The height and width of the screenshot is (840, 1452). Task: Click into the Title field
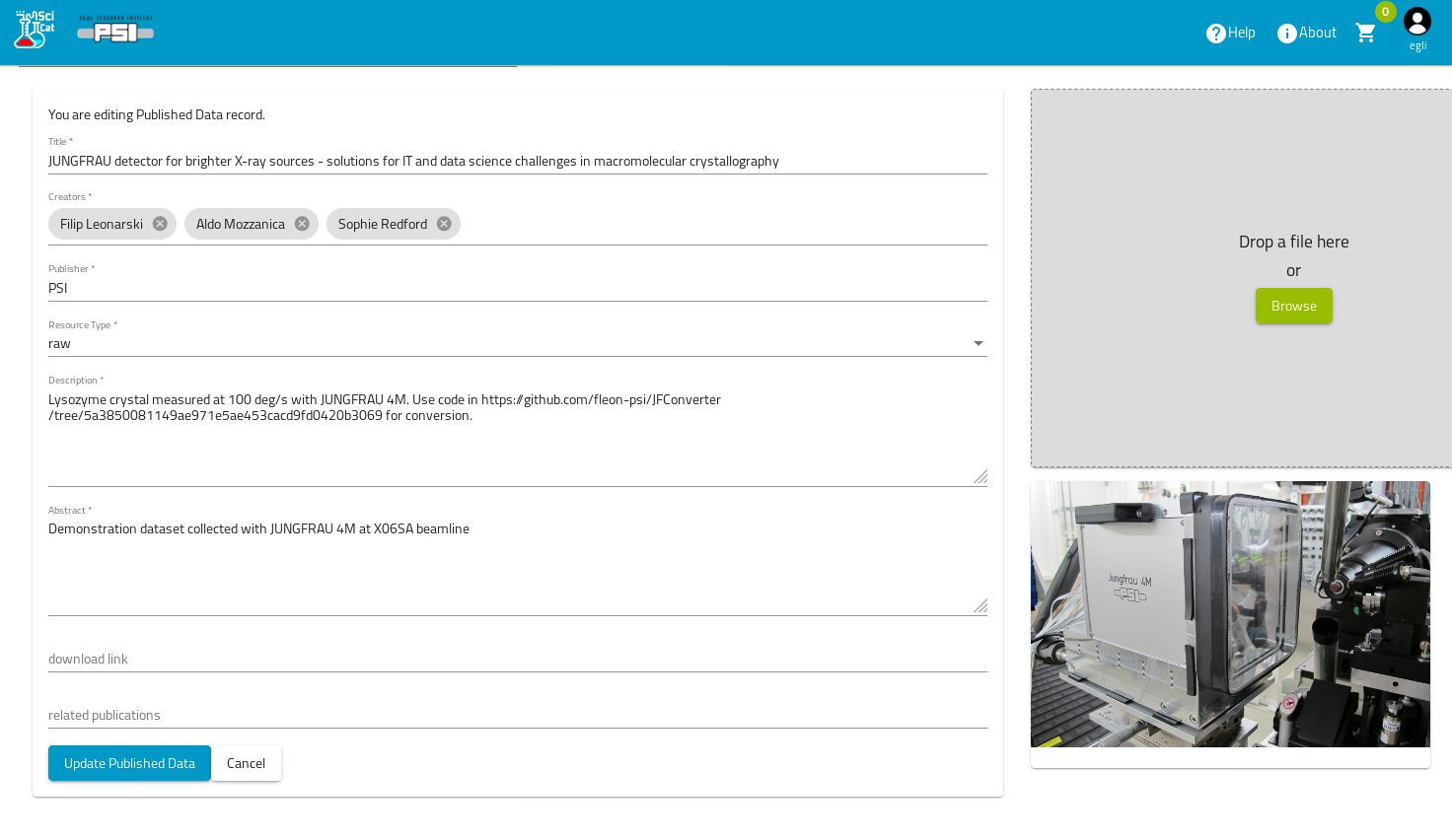coord(517,161)
